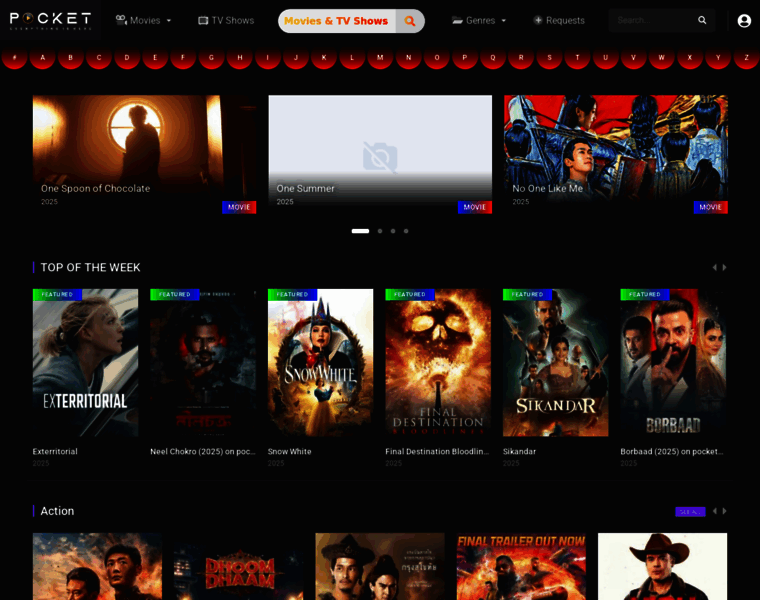Open the Snow White poster

pos(320,363)
